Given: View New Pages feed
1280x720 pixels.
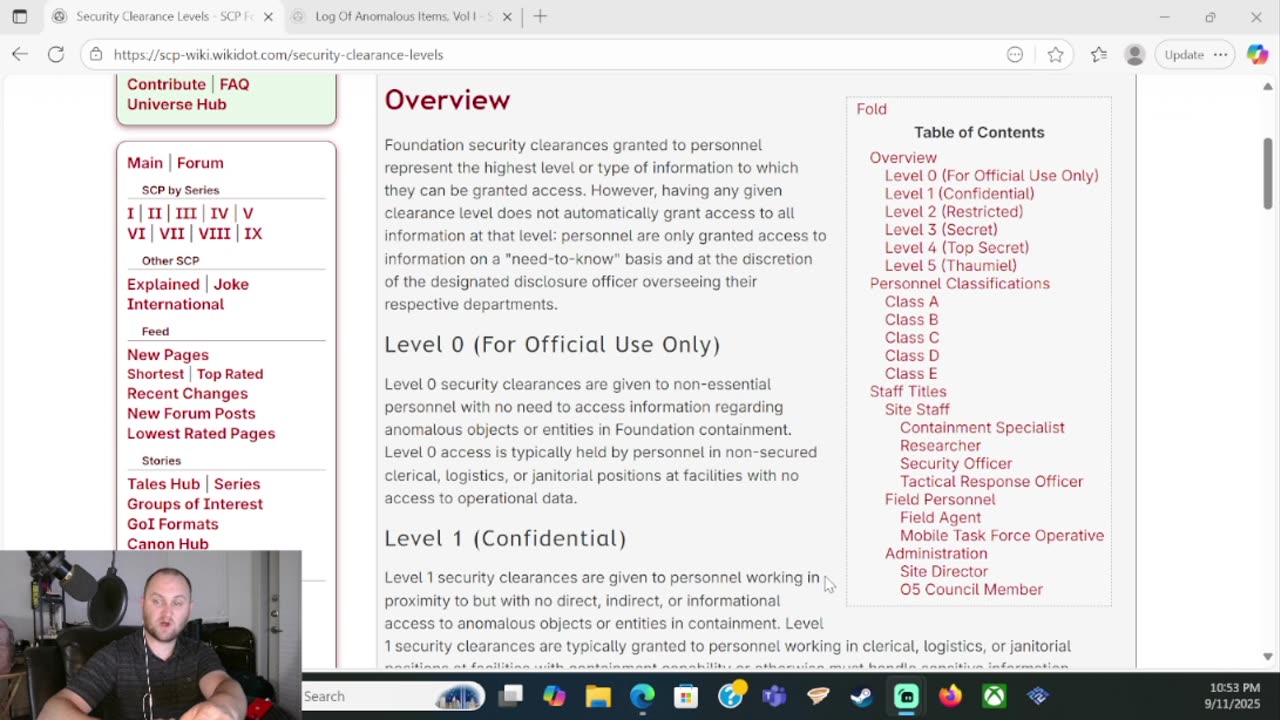Looking at the screenshot, I should pyautogui.click(x=168, y=355).
